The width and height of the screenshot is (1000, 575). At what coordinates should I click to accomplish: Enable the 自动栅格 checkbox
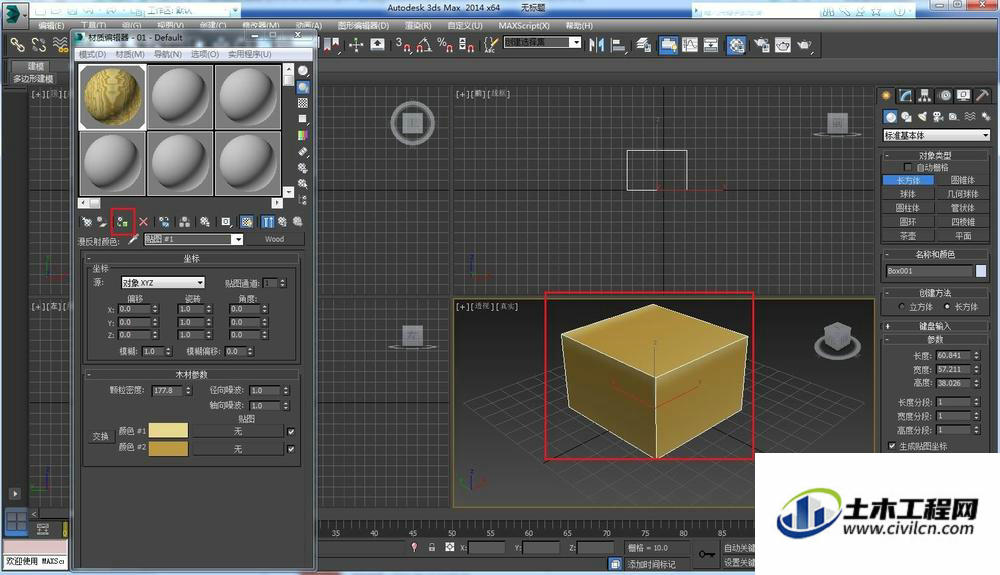[x=908, y=167]
